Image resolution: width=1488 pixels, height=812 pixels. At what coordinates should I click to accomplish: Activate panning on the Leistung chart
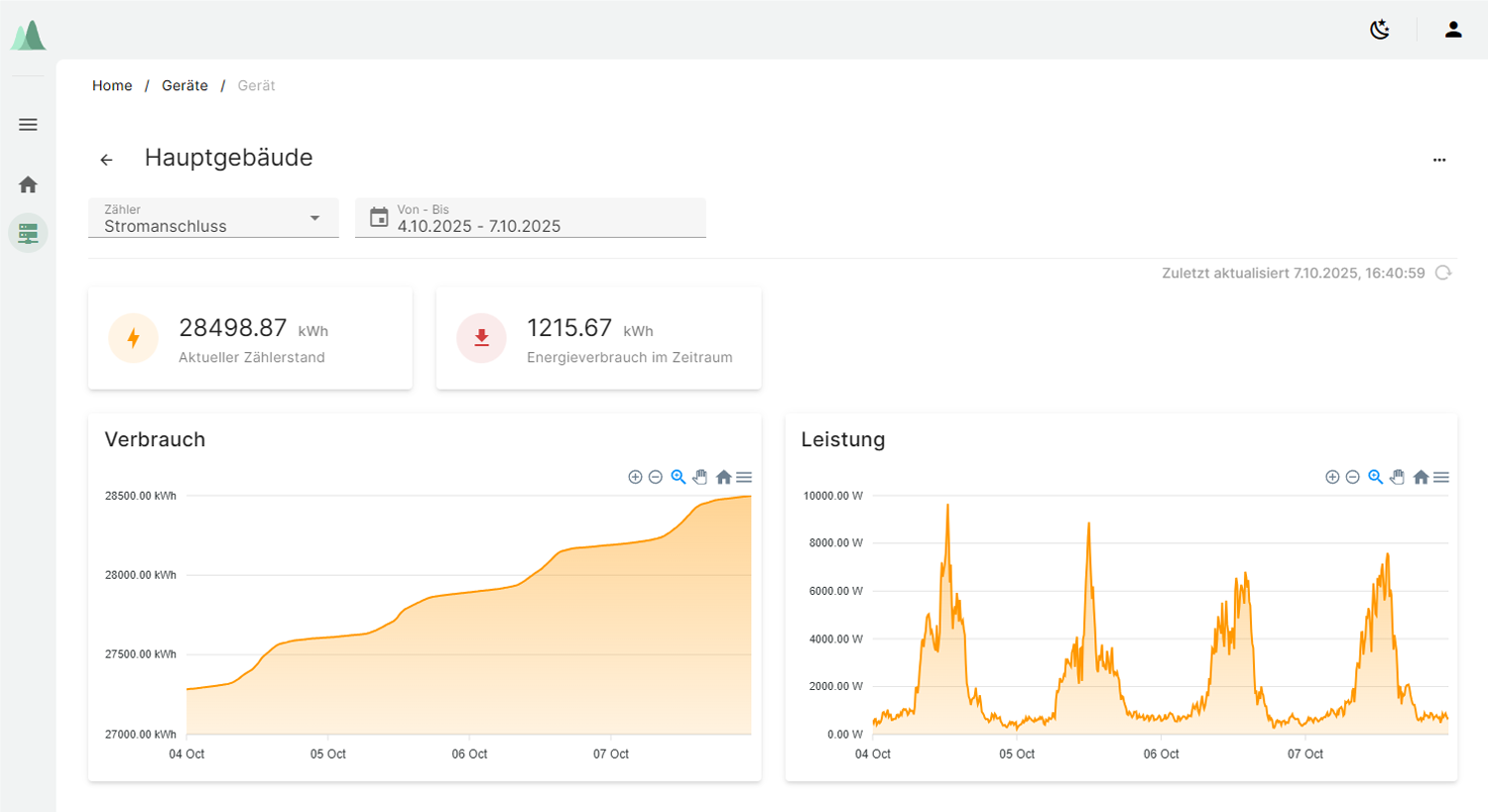click(1398, 477)
